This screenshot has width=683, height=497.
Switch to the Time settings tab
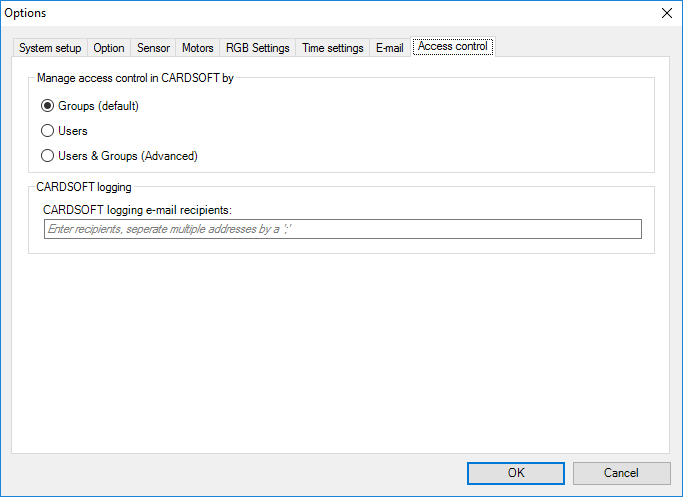[332, 48]
